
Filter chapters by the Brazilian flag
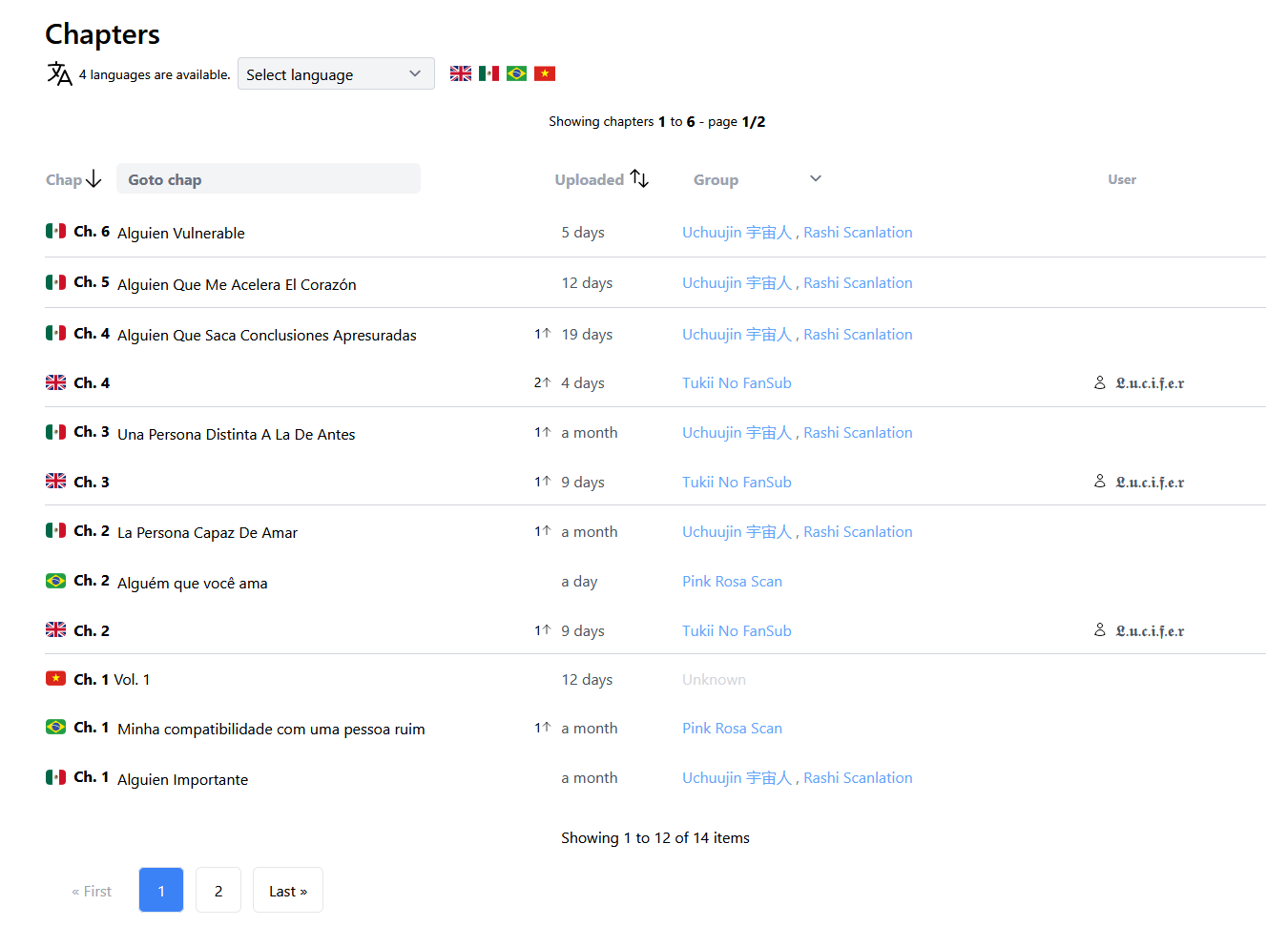pyautogui.click(x=516, y=73)
